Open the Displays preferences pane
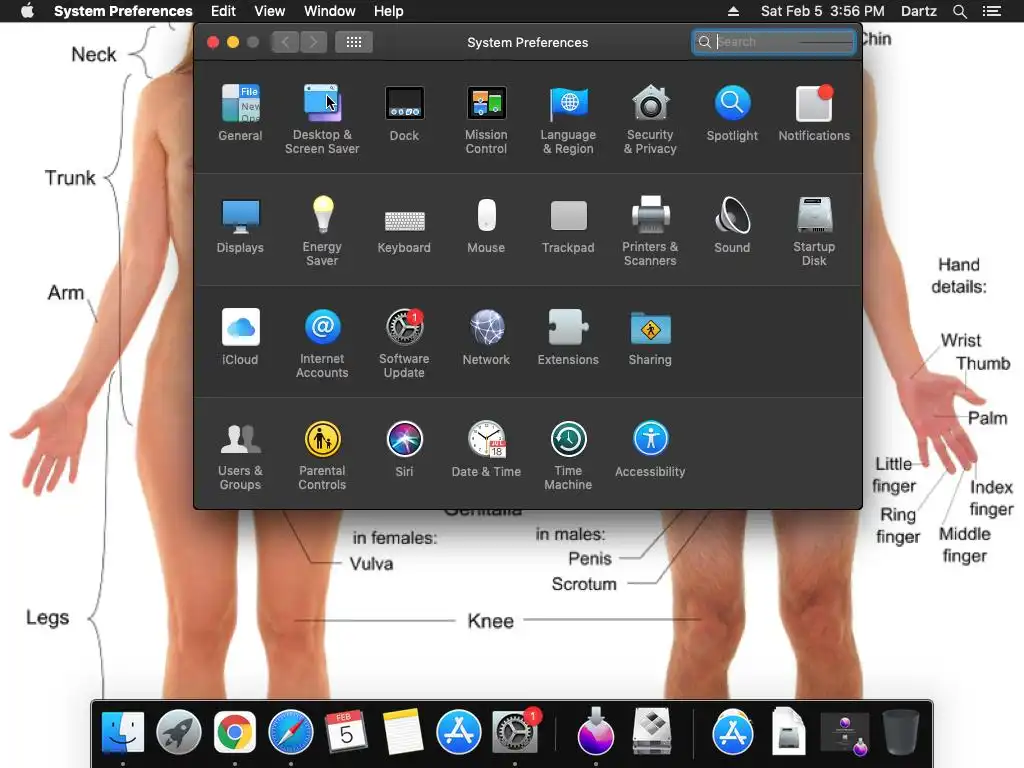This screenshot has height=768, width=1024. (240, 225)
